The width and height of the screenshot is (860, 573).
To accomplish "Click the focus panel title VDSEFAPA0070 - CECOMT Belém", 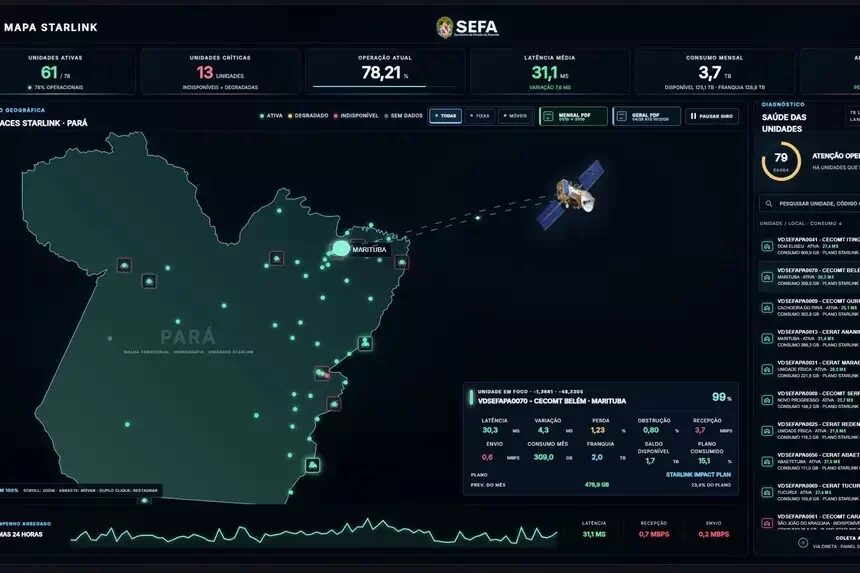I will [552, 401].
